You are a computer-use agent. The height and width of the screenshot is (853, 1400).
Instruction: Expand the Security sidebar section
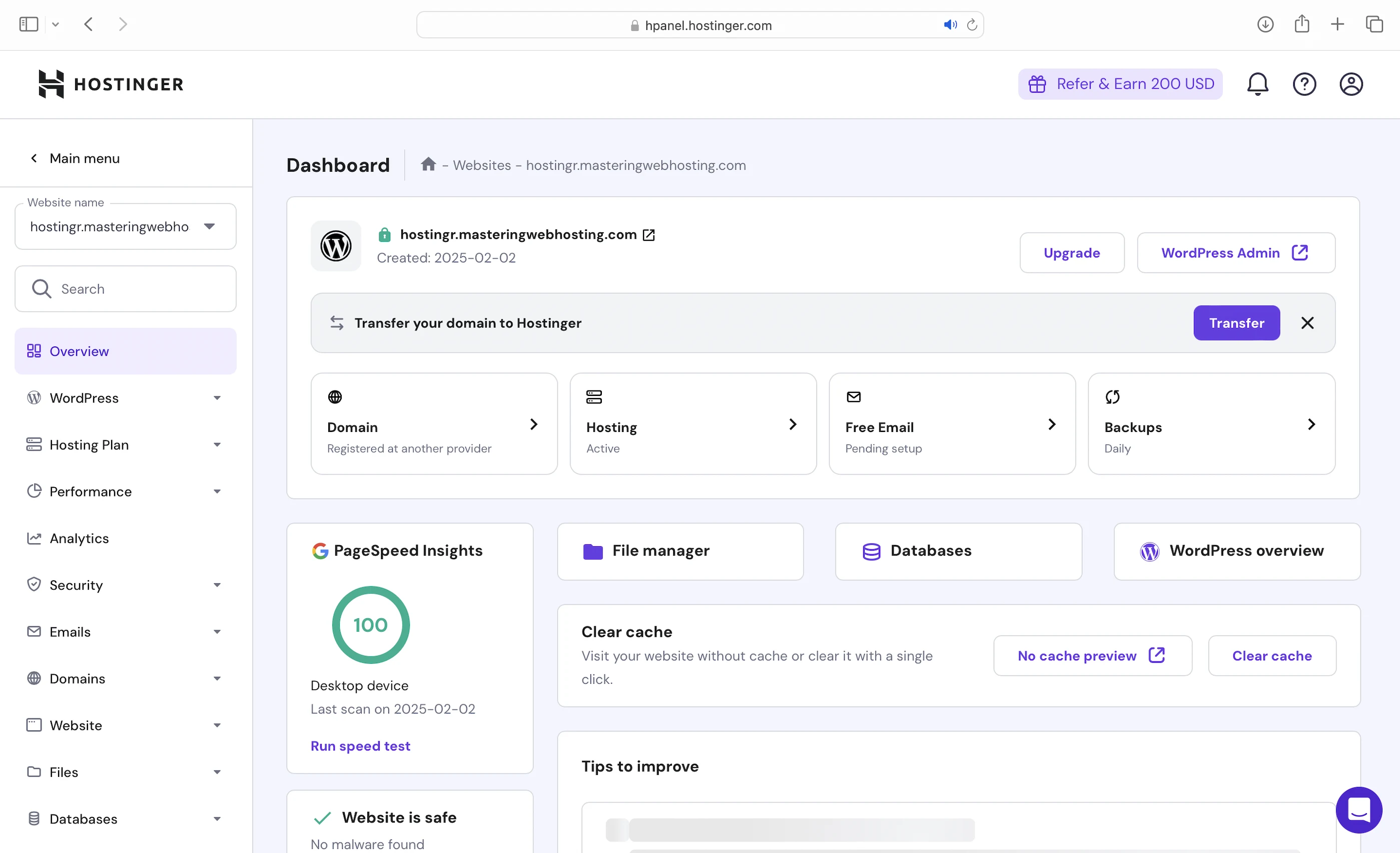125,585
